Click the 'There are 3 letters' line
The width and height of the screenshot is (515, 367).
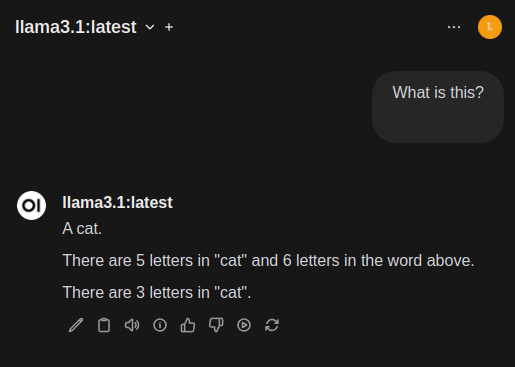[157, 292]
